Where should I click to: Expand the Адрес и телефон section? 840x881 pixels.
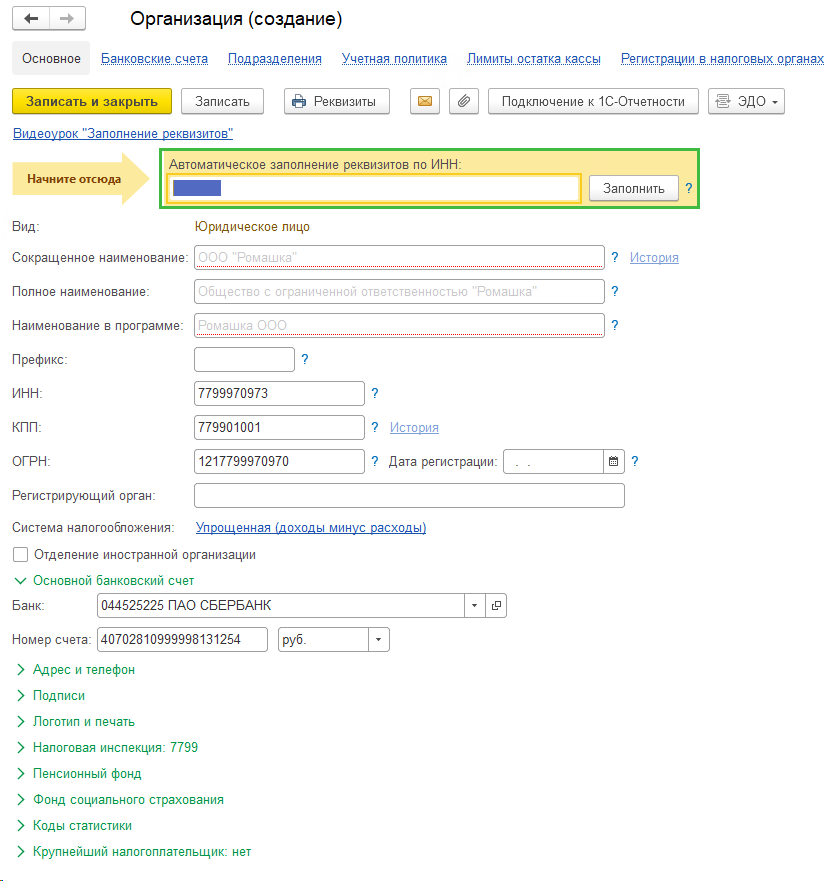coord(83,669)
